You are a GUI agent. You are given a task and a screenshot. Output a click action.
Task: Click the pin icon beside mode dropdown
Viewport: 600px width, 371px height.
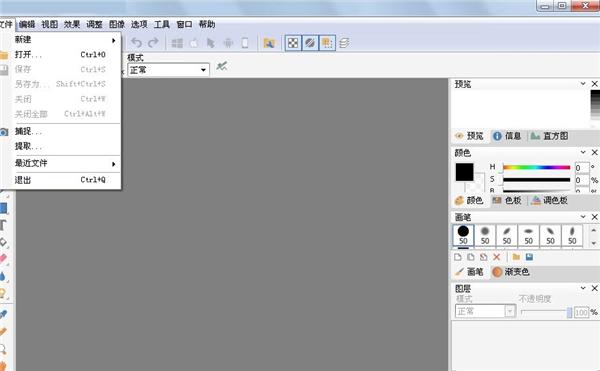click(x=221, y=67)
